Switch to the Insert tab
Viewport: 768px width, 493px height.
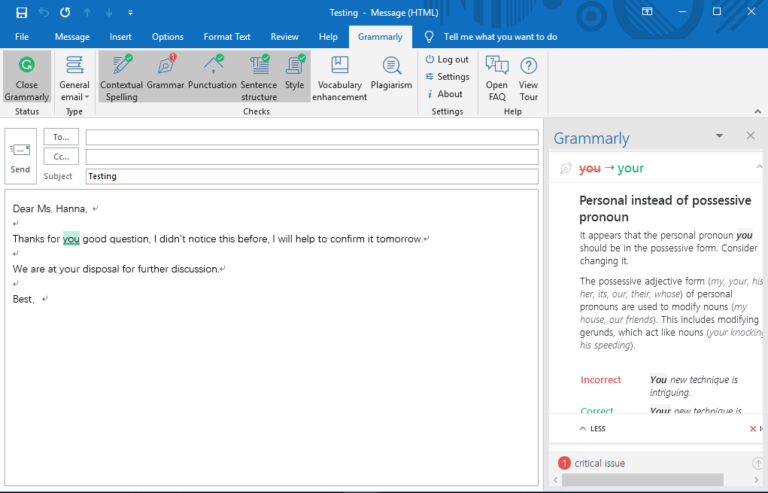[x=120, y=37]
